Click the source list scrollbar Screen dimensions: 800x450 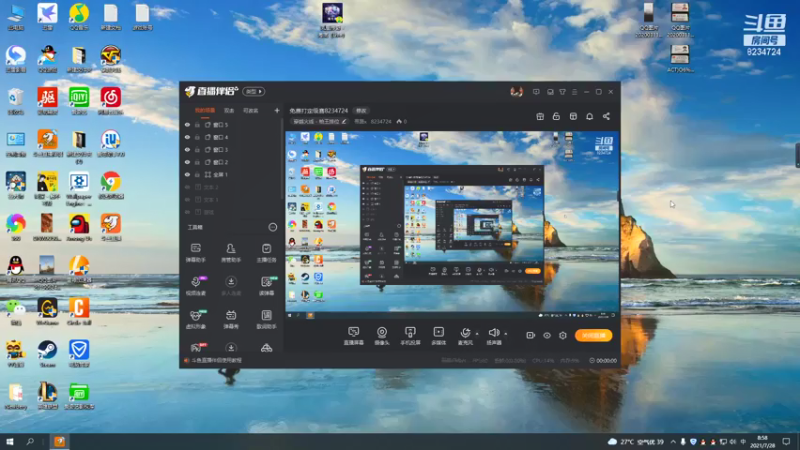click(282, 158)
